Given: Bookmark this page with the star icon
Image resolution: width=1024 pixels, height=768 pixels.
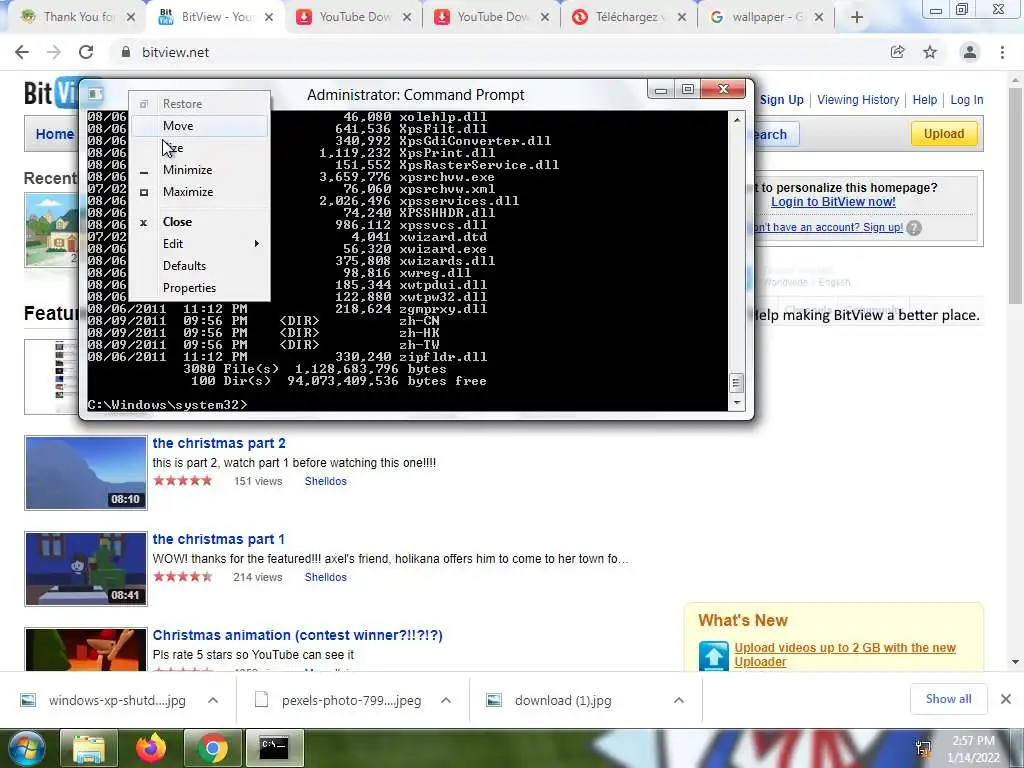Looking at the screenshot, I should (930, 52).
